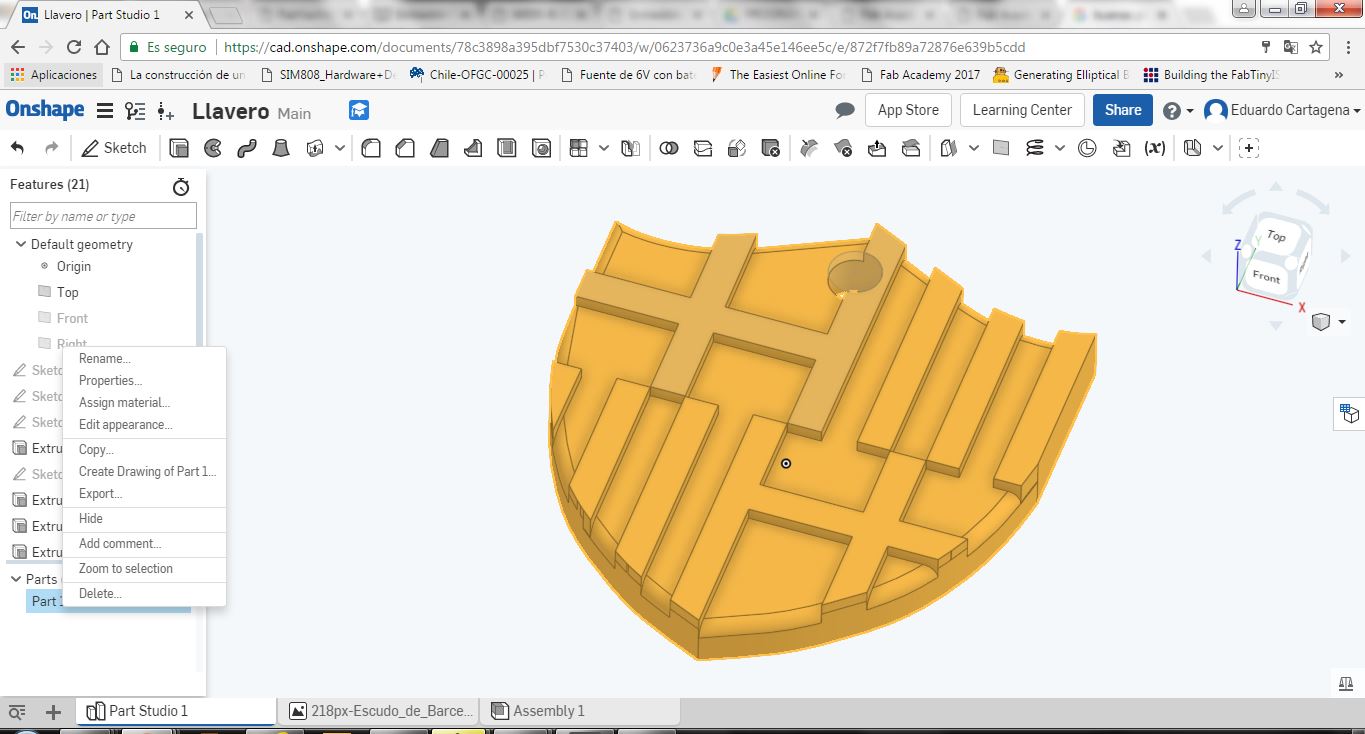
Task: Select the Hole tool
Action: click(x=541, y=148)
